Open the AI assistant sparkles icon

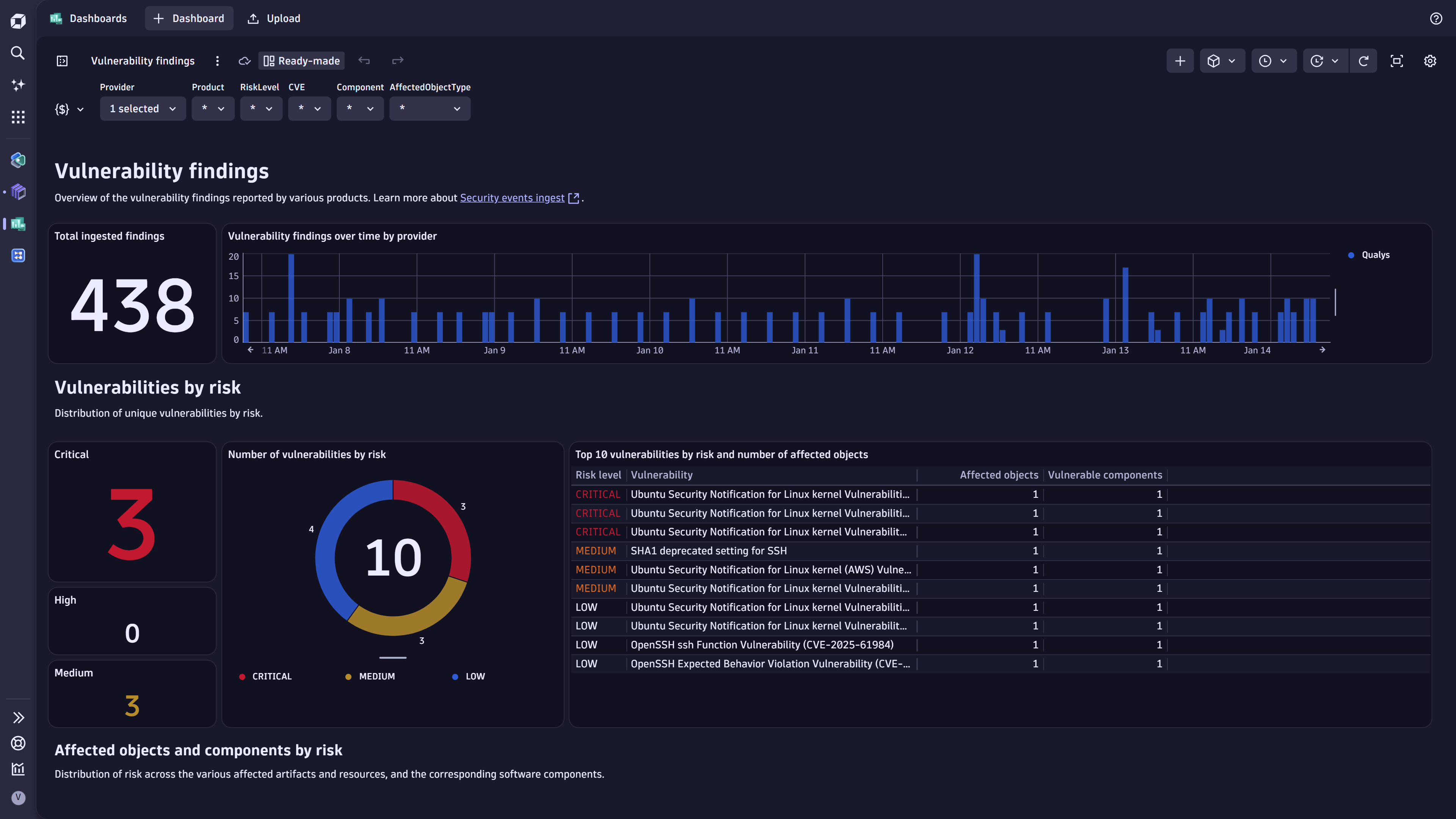tap(17, 85)
